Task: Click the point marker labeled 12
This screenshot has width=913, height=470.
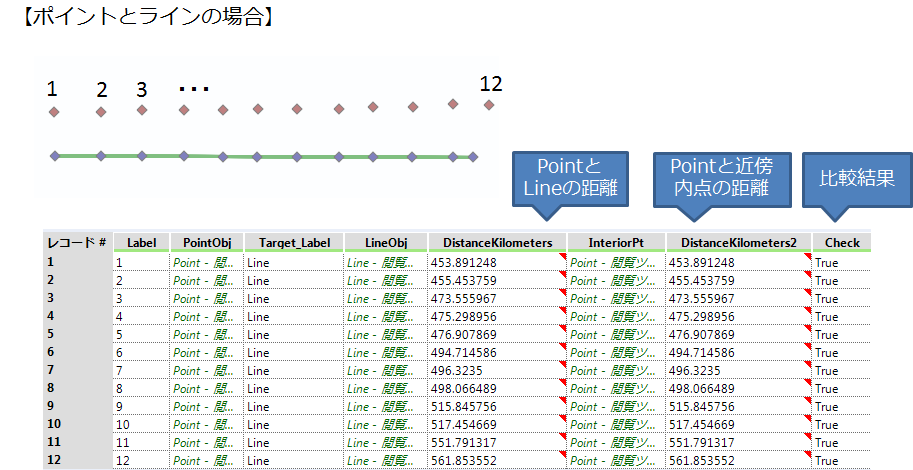Action: click(489, 104)
